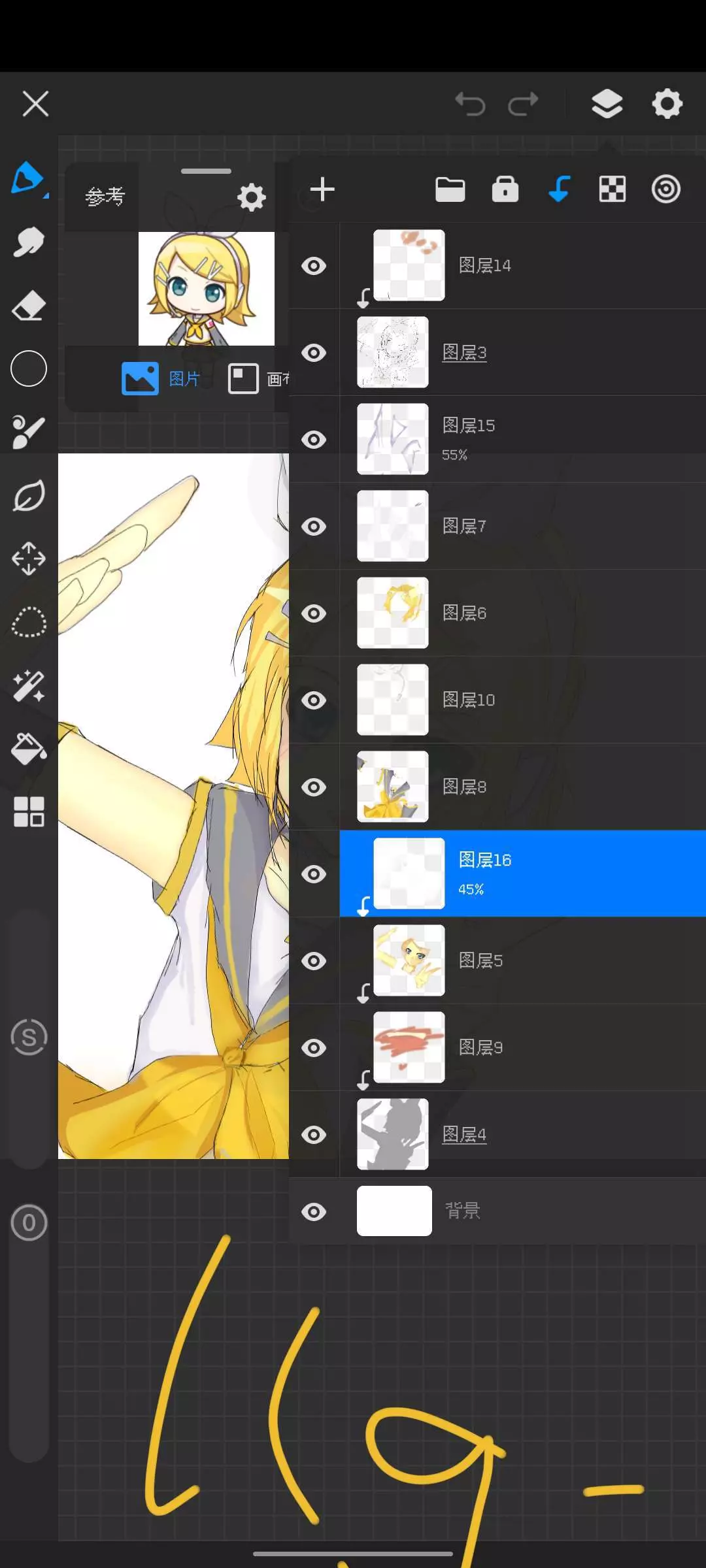Hide layer 图层7
Image resolution: width=706 pixels, height=1568 pixels.
314,527
